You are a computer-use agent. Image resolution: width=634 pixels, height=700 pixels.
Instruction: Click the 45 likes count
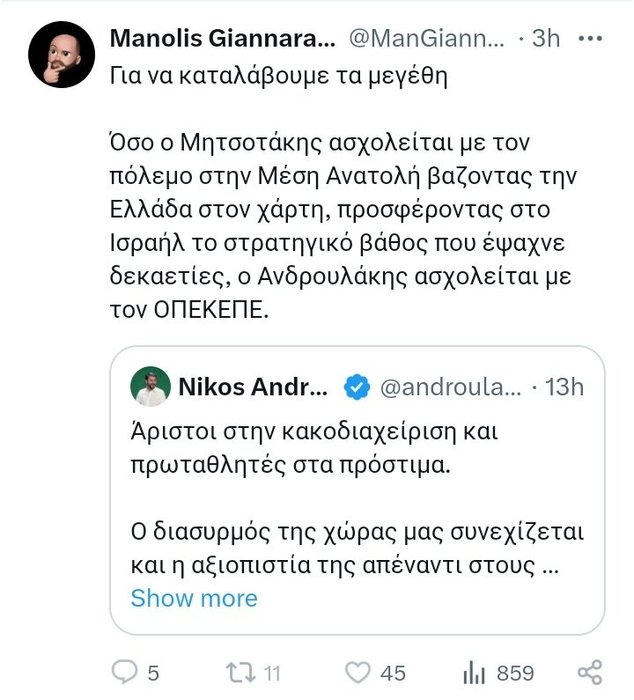click(x=393, y=672)
